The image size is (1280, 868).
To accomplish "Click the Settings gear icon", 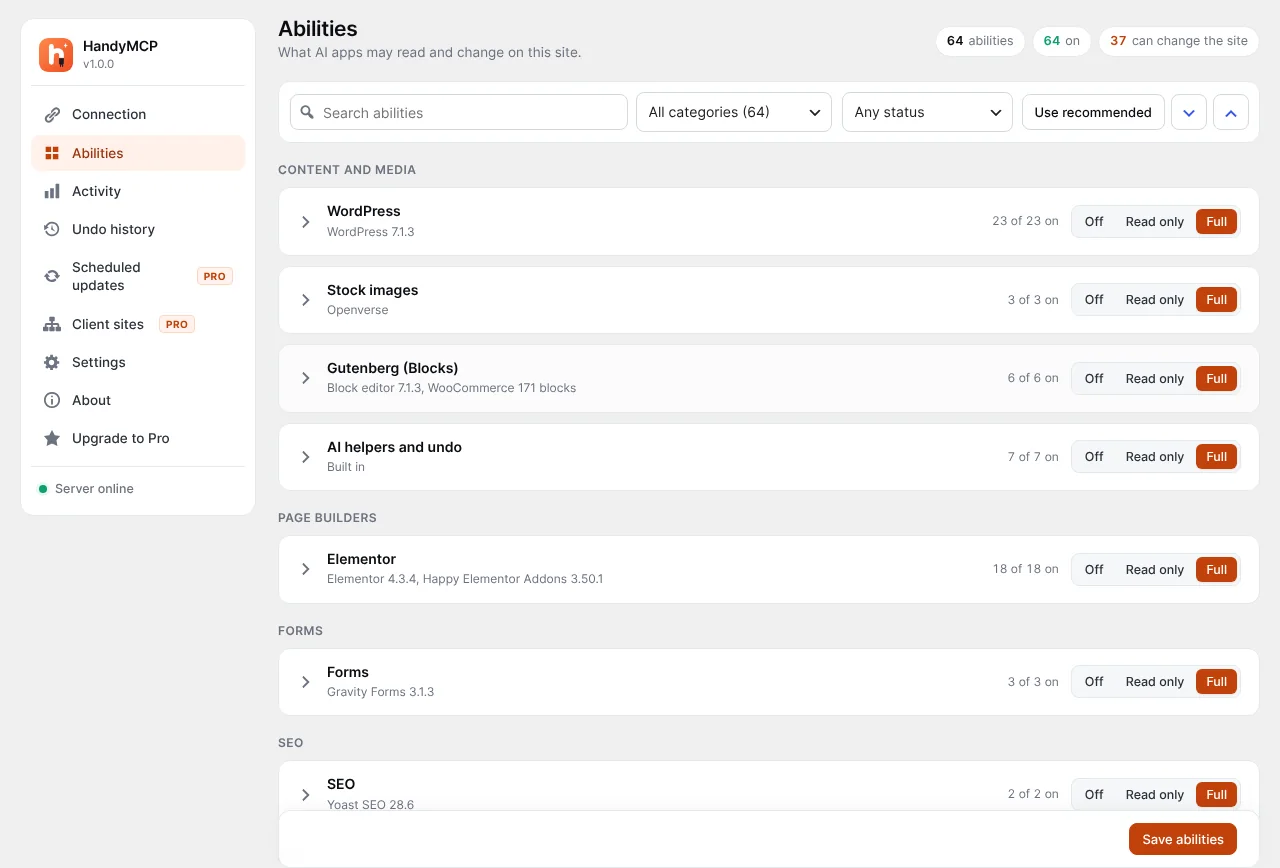I will click(x=52, y=362).
